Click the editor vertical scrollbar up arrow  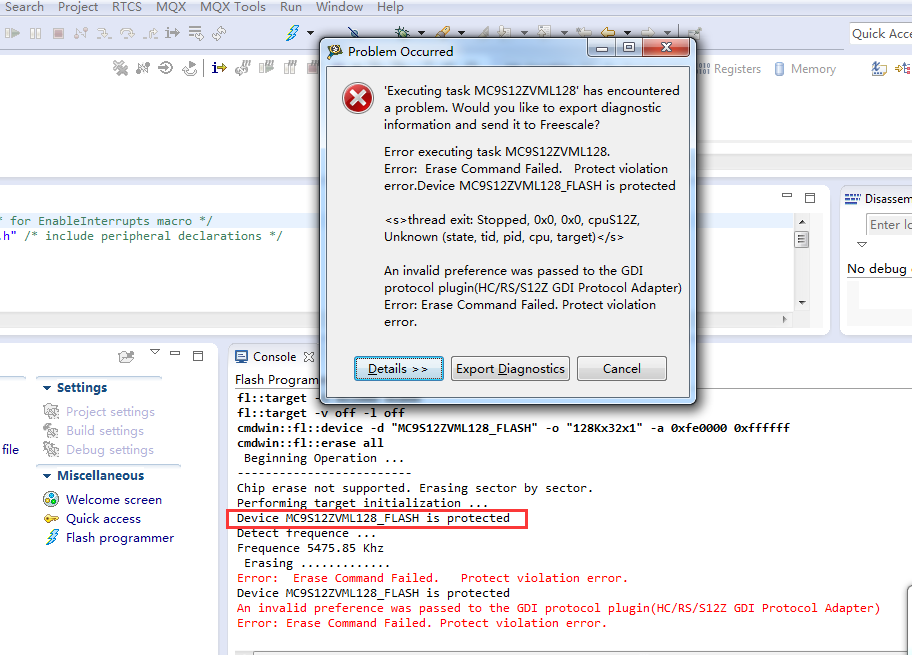[802, 222]
